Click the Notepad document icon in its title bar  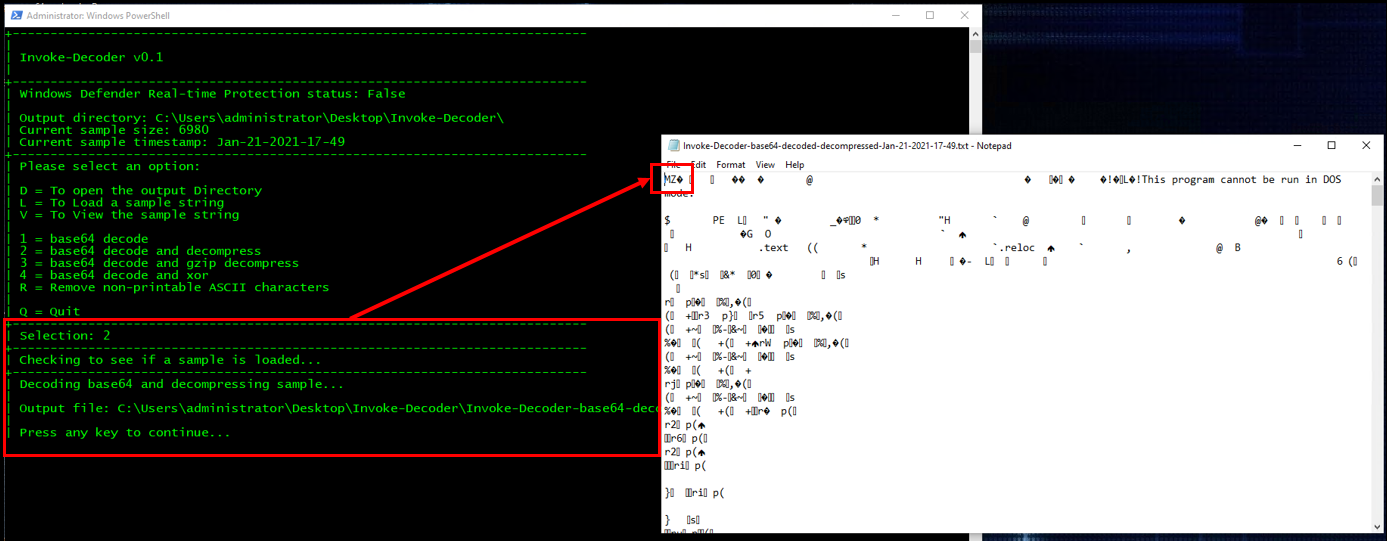click(674, 146)
